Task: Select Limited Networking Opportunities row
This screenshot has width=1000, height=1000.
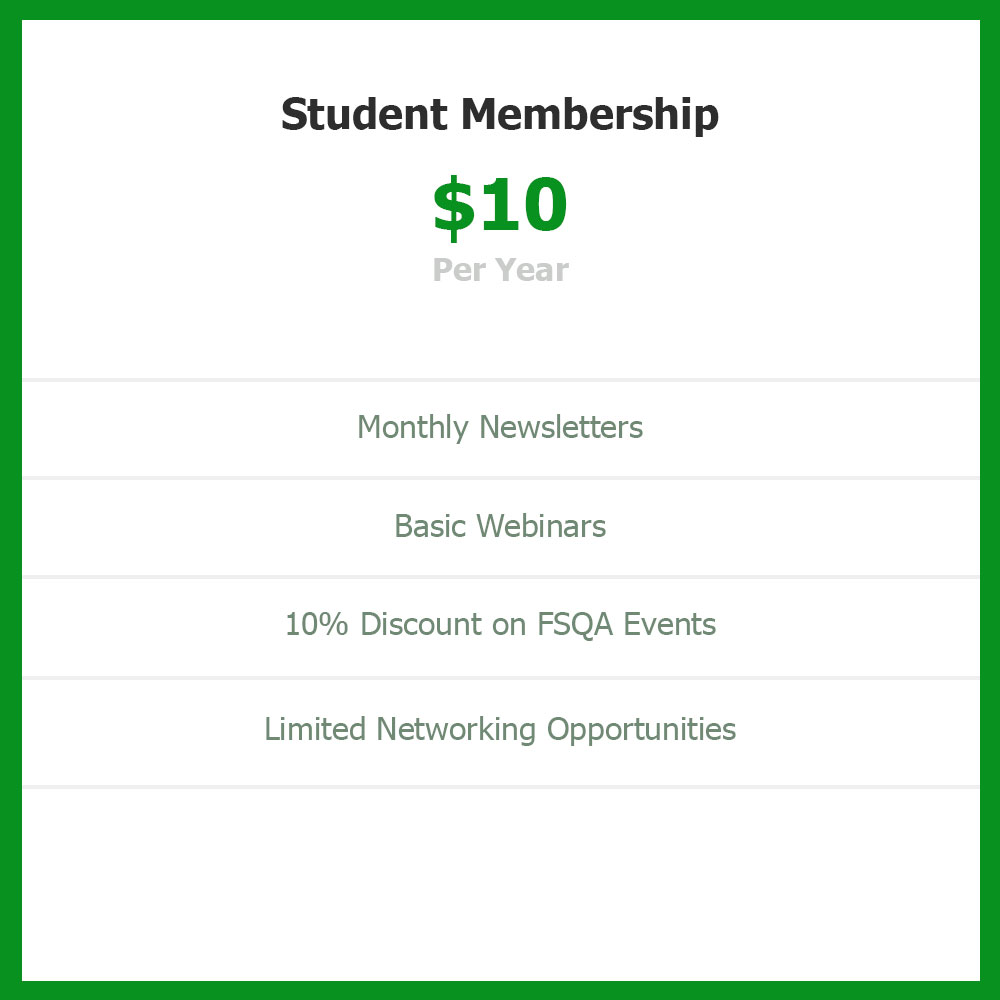Action: point(501,732)
